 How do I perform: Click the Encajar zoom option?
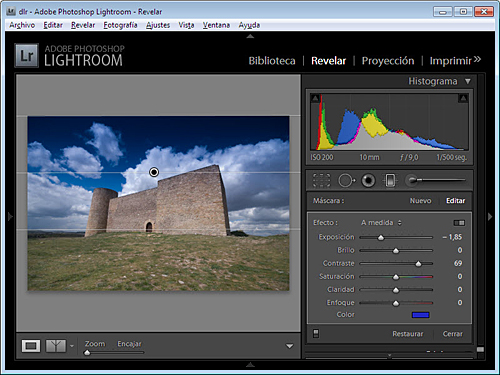tap(129, 344)
